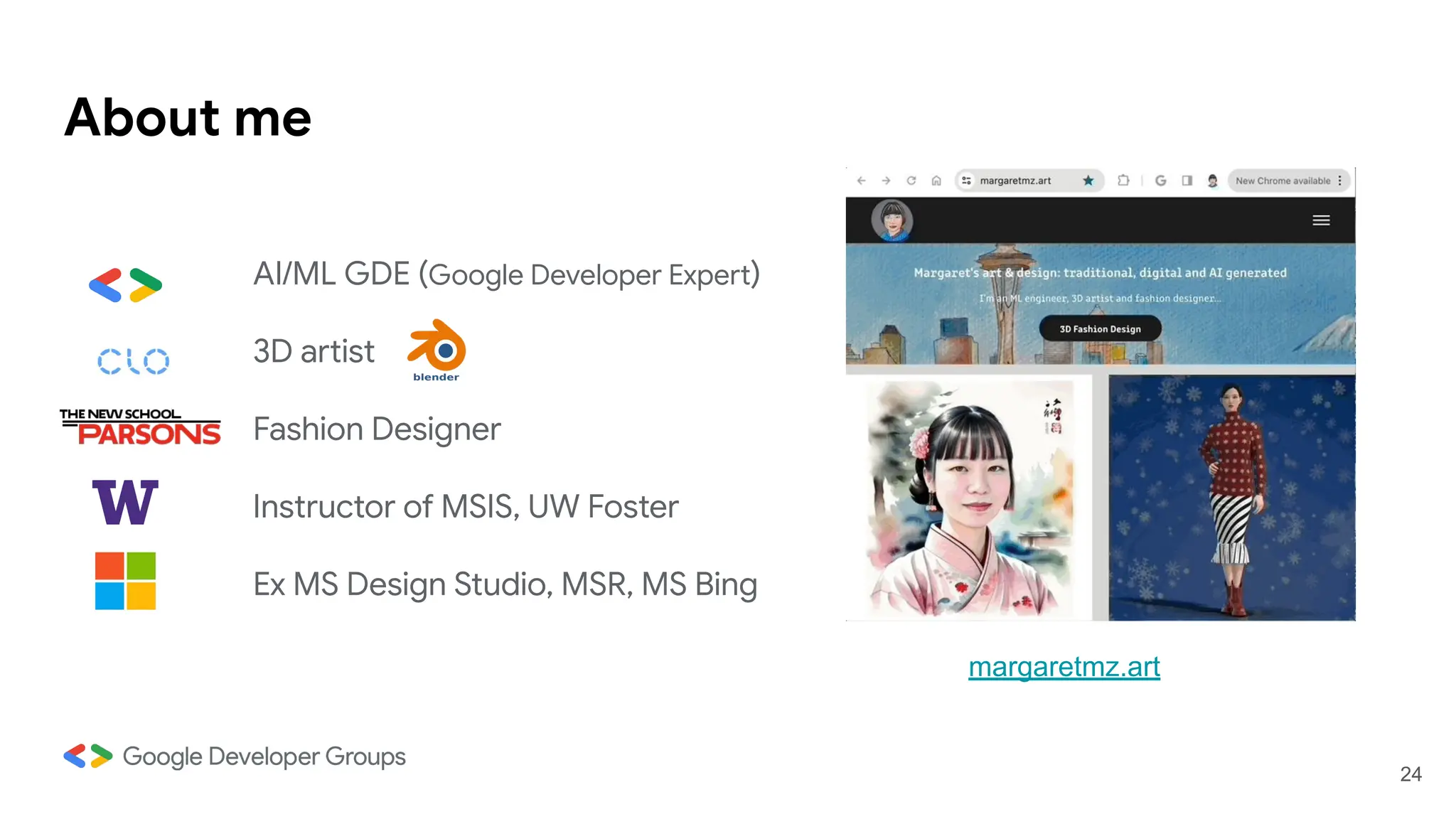The height and width of the screenshot is (819, 1456).
Task: Open the website hamburger menu
Action: tap(1321, 220)
